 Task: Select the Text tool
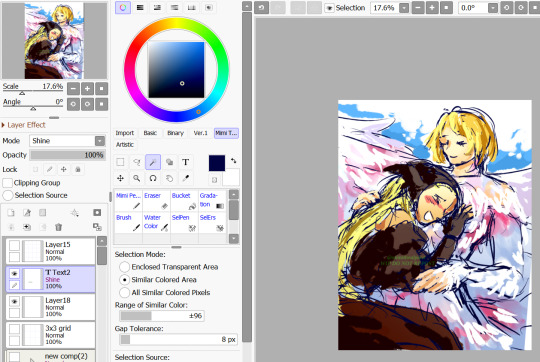(186, 162)
